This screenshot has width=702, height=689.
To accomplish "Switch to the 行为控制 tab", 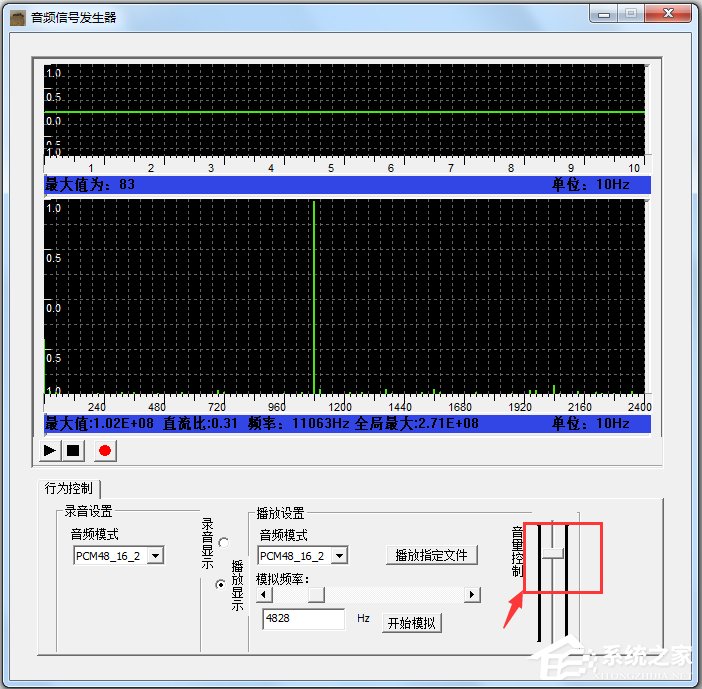I will pyautogui.click(x=69, y=489).
